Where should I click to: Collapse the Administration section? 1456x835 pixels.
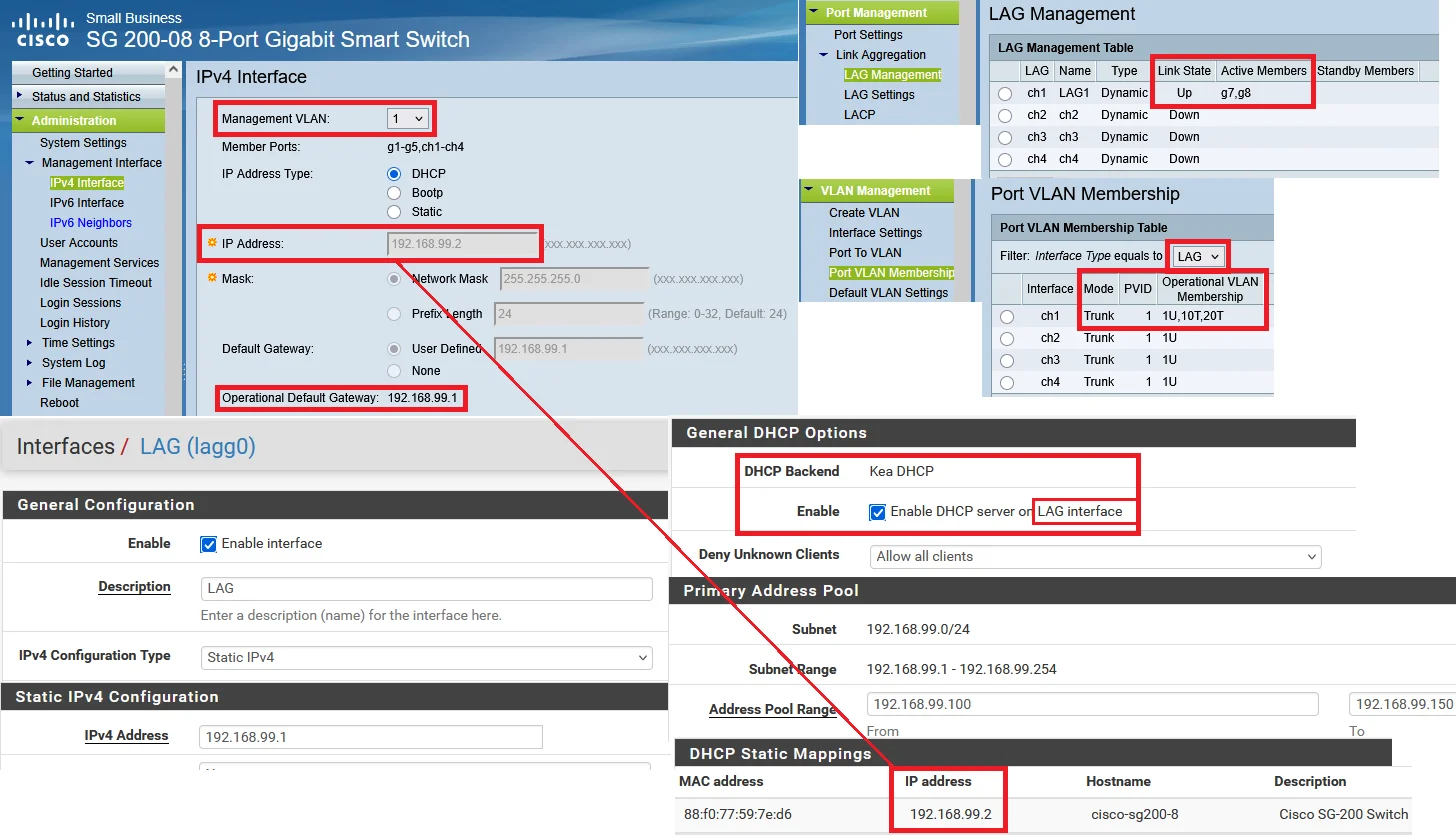[x=20, y=120]
